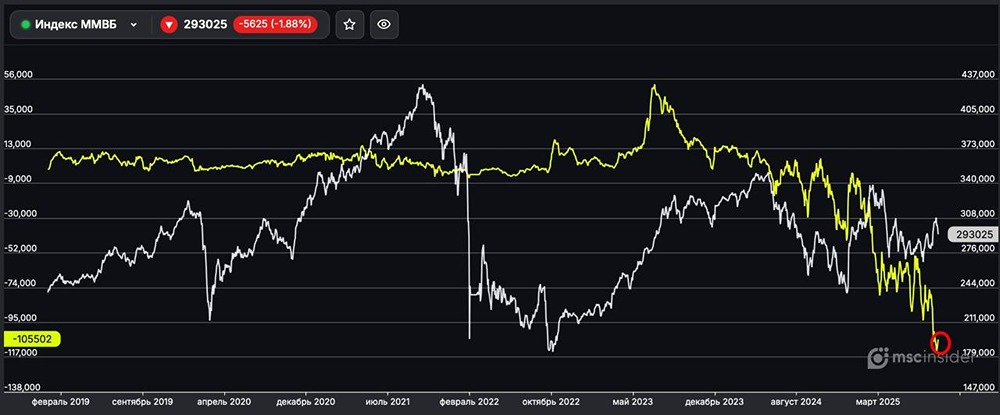Click the -95,000 left axis label
This screenshot has width=1000, height=415.
click(x=18, y=318)
